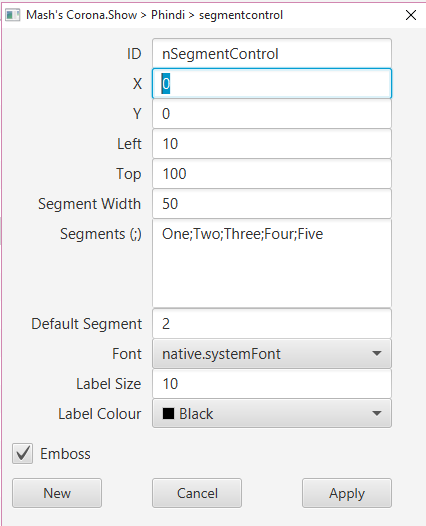Click into the X value field
The height and width of the screenshot is (526, 426).
coord(272,84)
